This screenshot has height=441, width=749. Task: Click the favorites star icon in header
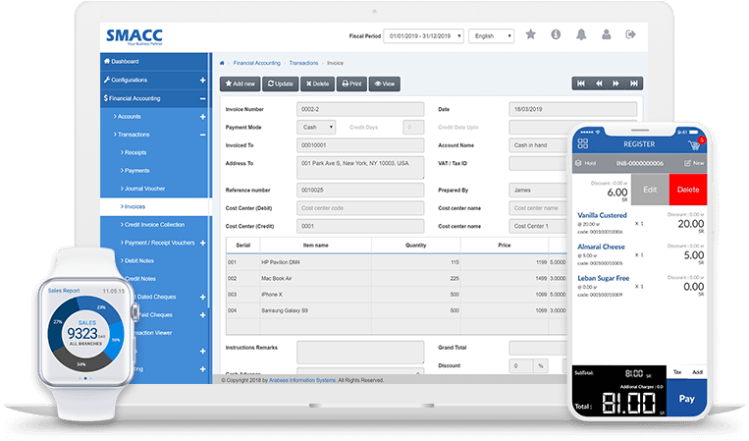pos(531,35)
